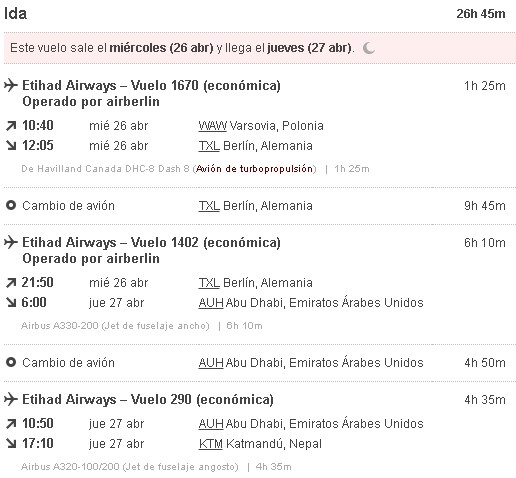Click the departure arrow next to 10:40

coord(11,126)
